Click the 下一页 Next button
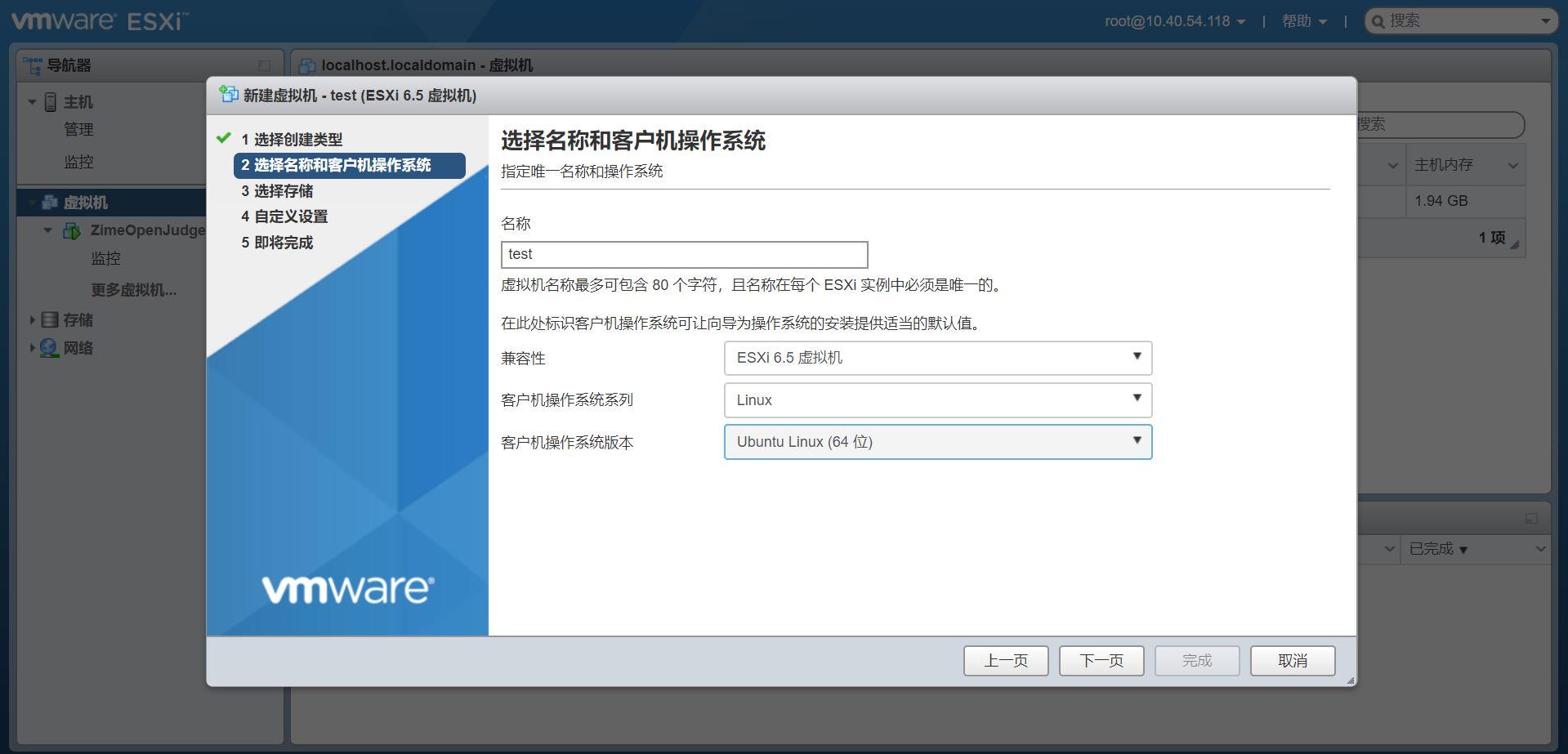Viewport: 1568px width, 754px height. pyautogui.click(x=1101, y=661)
